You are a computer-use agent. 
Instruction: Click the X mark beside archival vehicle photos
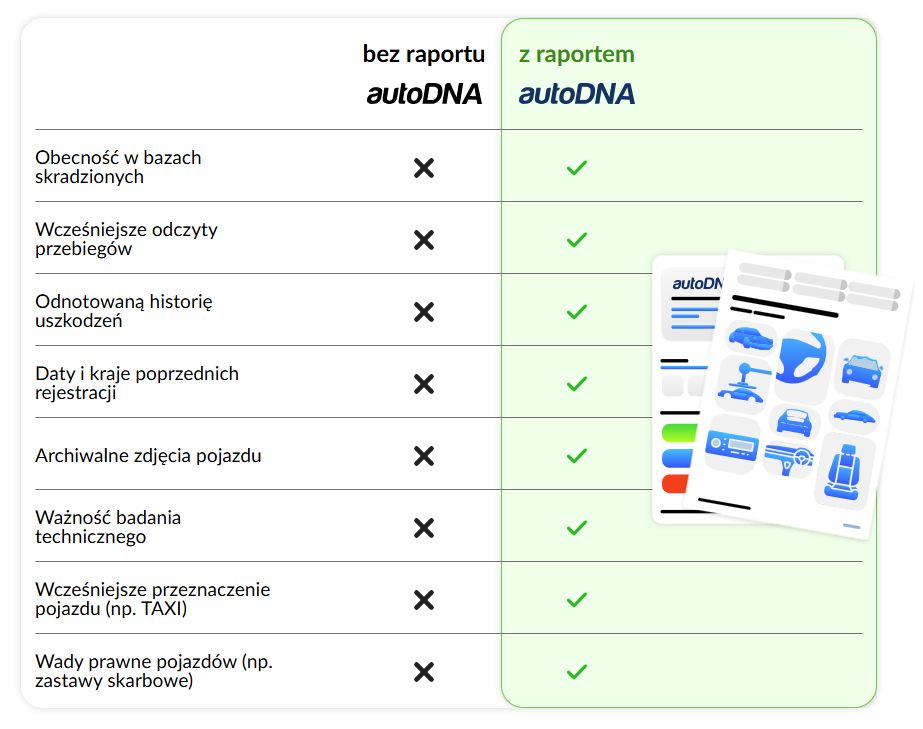pyautogui.click(x=424, y=456)
